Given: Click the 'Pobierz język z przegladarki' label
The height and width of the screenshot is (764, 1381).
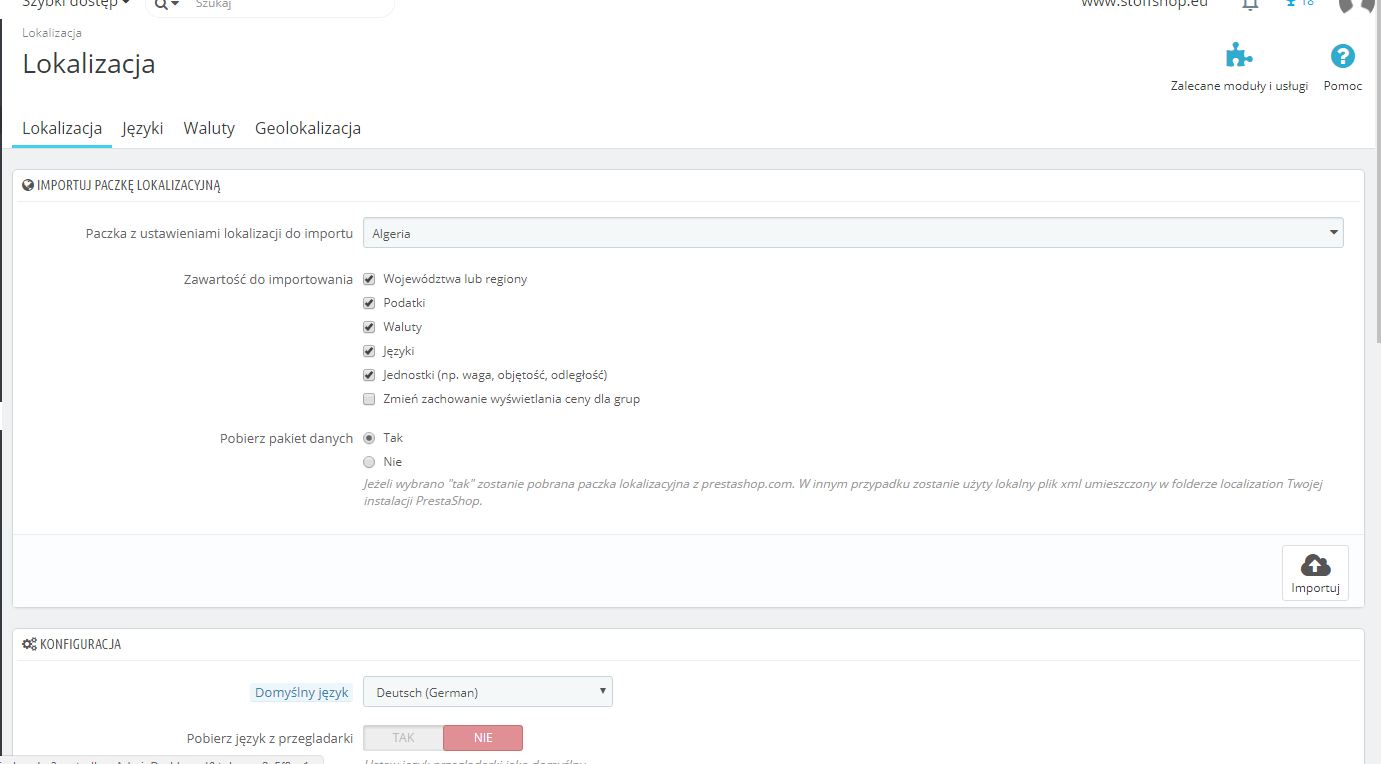Looking at the screenshot, I should (270, 739).
